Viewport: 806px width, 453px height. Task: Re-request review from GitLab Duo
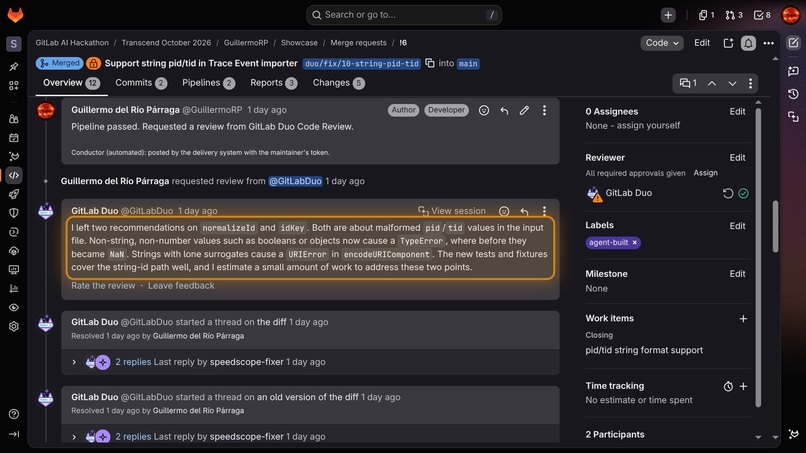[x=728, y=193]
